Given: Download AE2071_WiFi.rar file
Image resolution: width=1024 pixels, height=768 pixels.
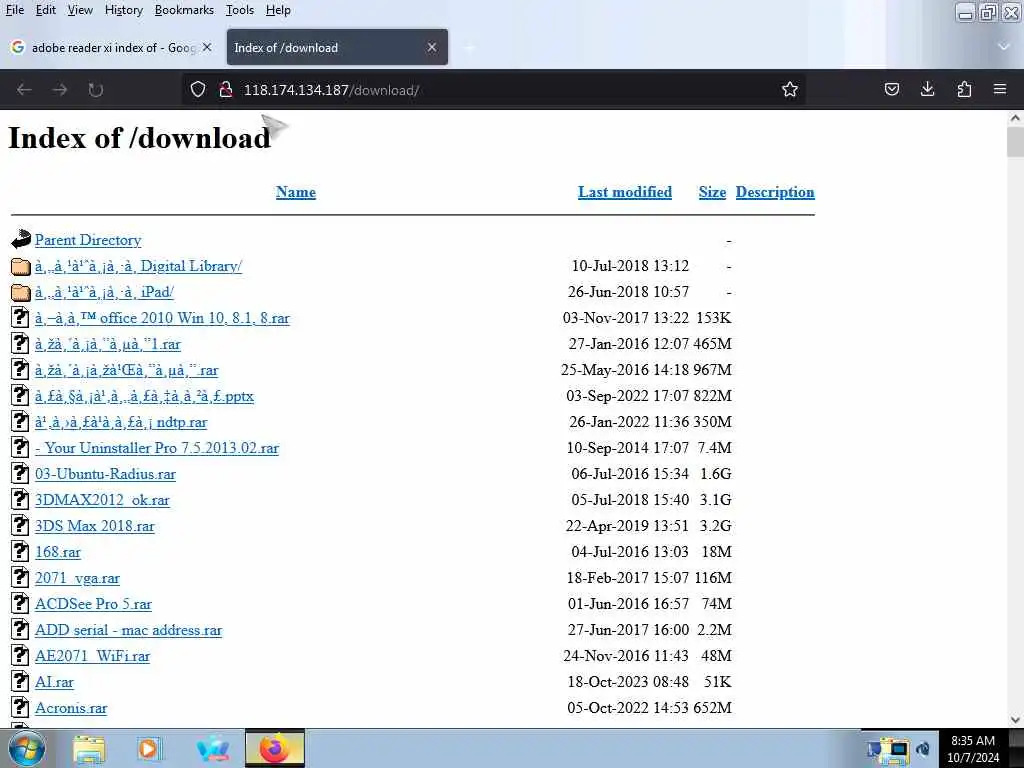Looking at the screenshot, I should [93, 656].
